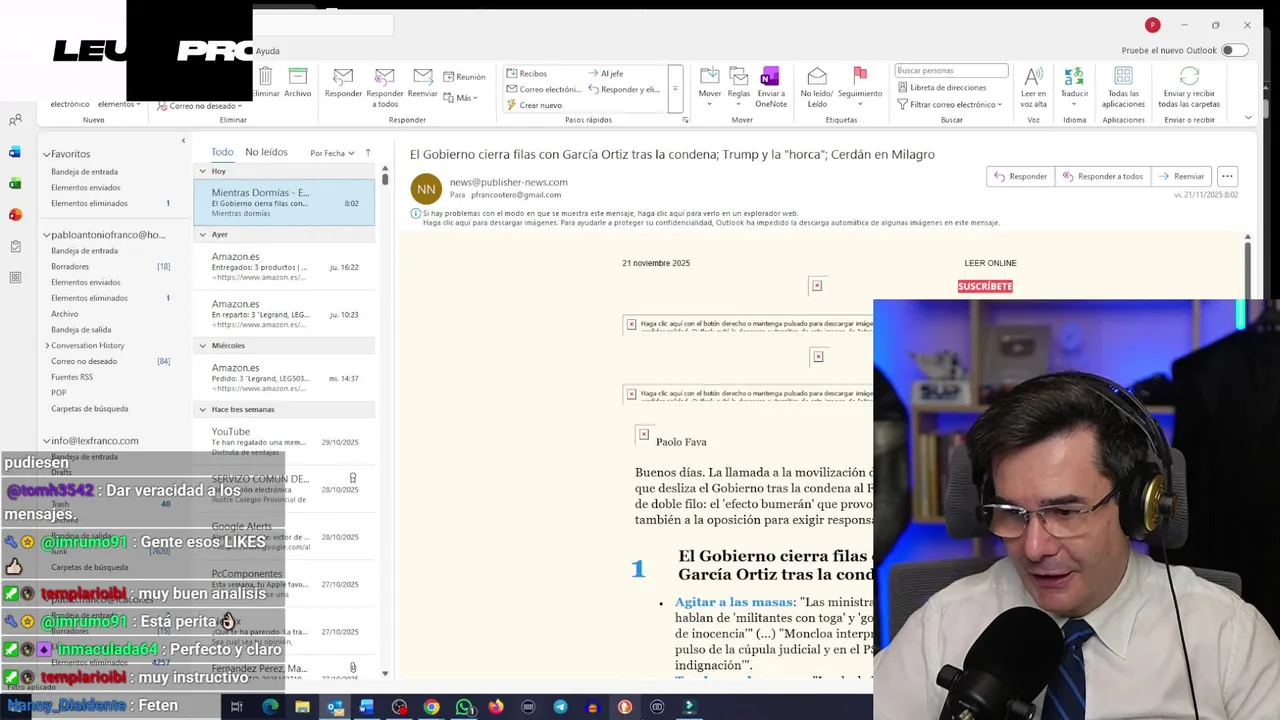Screen dimensions: 1280x720
Task: Click the Reunión reply button
Action: [464, 77]
